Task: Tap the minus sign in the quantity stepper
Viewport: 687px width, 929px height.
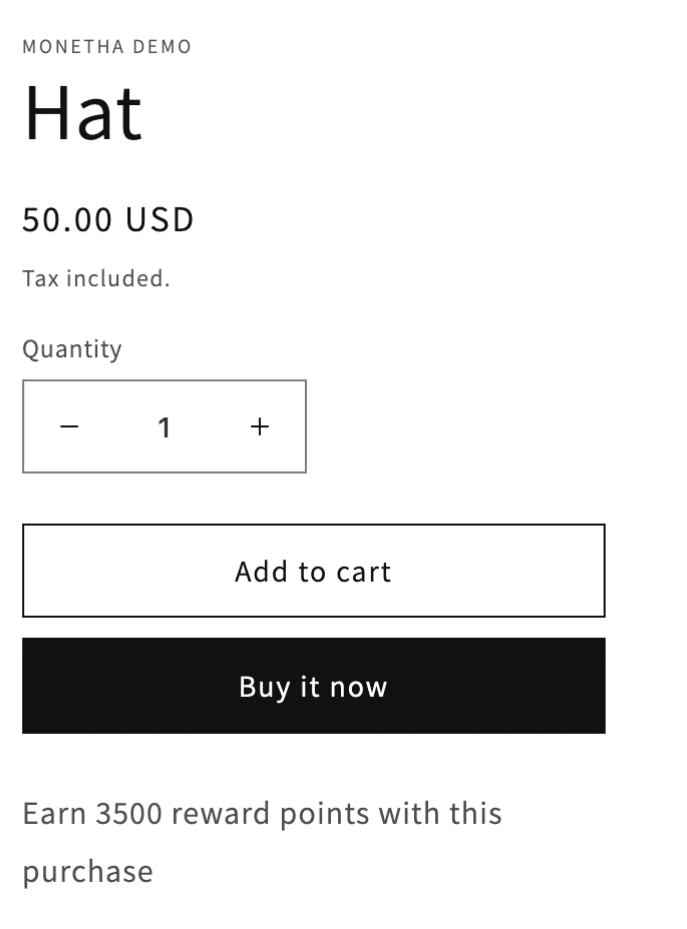Action: pos(69,427)
